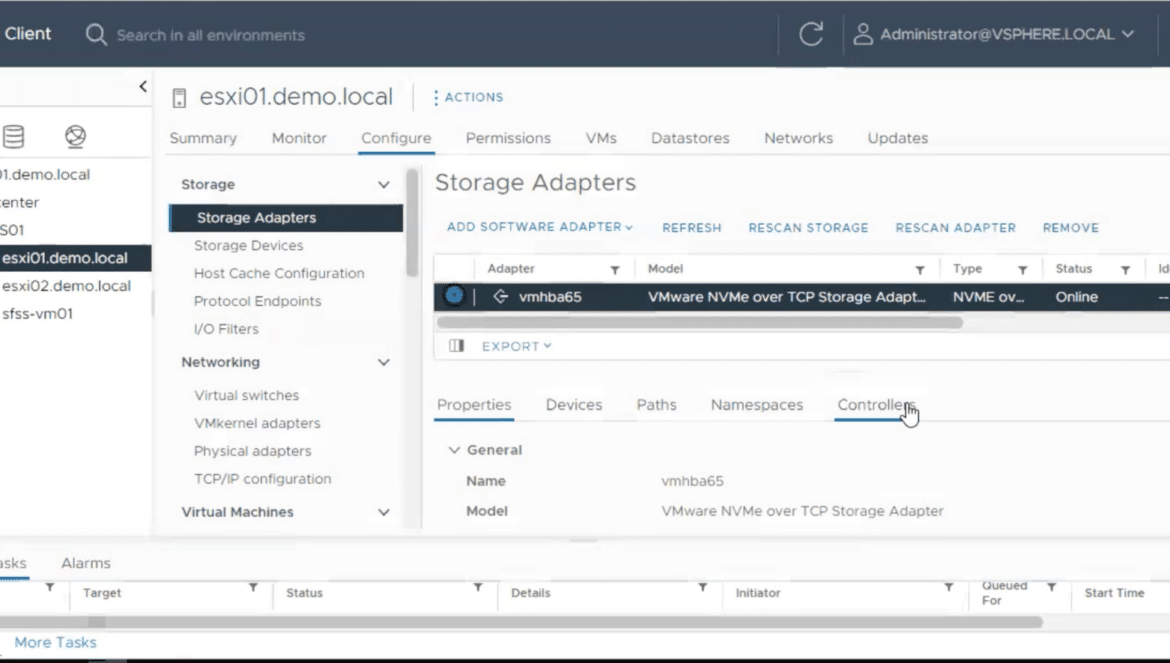Open Host Cache Configuration
The height and width of the screenshot is (663, 1170).
(279, 273)
